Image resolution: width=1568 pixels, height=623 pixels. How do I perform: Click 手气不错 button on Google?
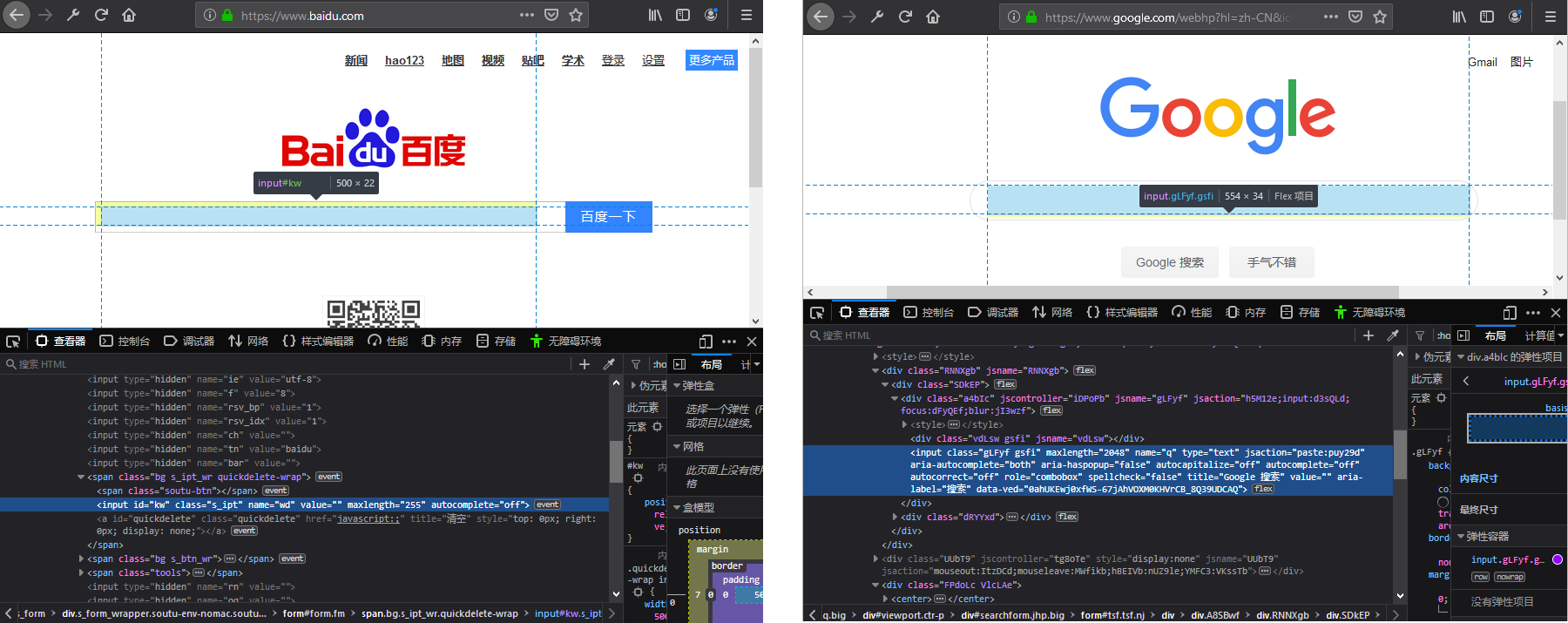tap(1272, 262)
